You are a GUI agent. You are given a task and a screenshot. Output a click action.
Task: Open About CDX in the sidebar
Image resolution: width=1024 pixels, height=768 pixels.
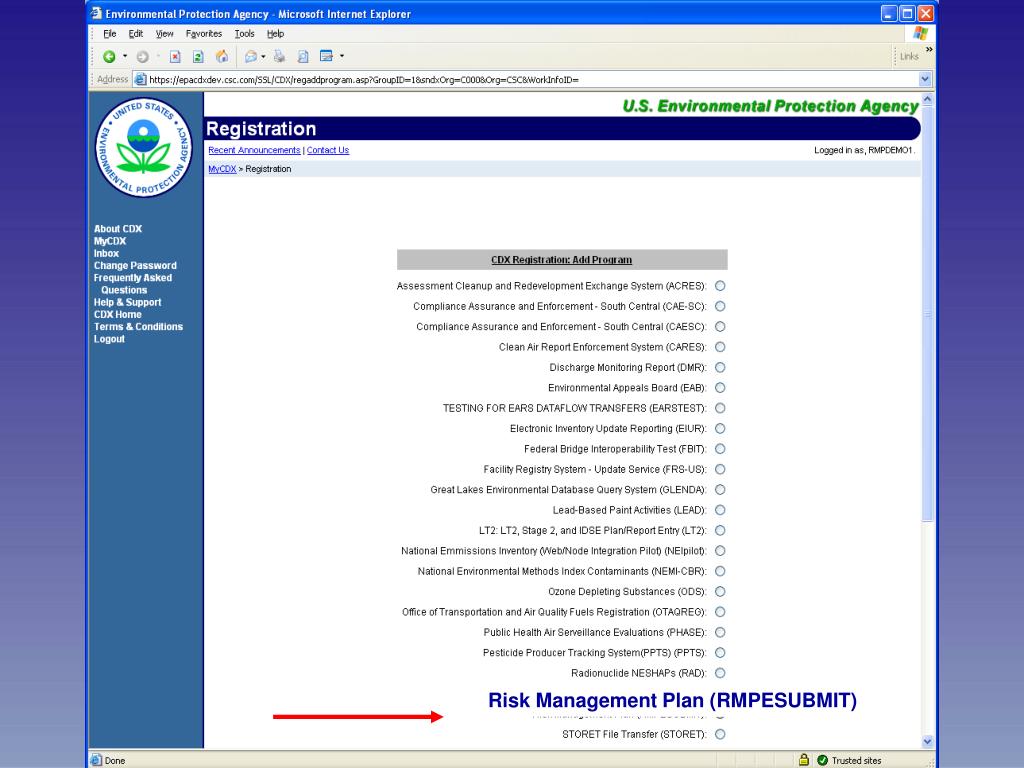click(x=118, y=229)
